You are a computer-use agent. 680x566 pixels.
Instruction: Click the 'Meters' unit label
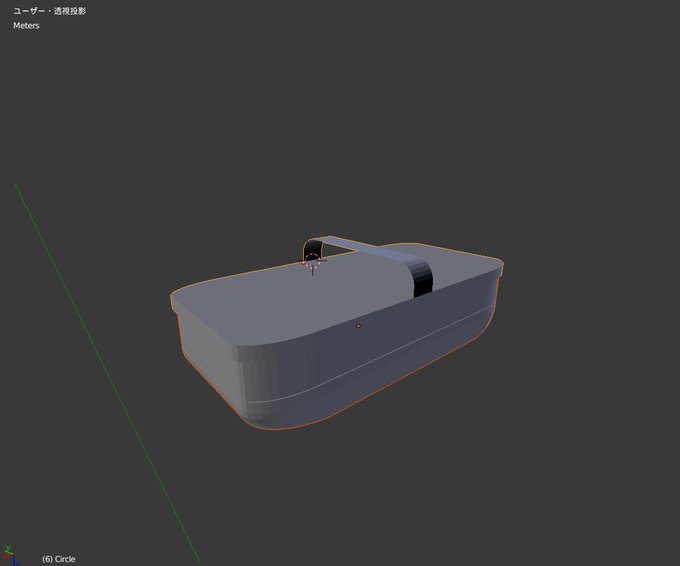coord(26,26)
